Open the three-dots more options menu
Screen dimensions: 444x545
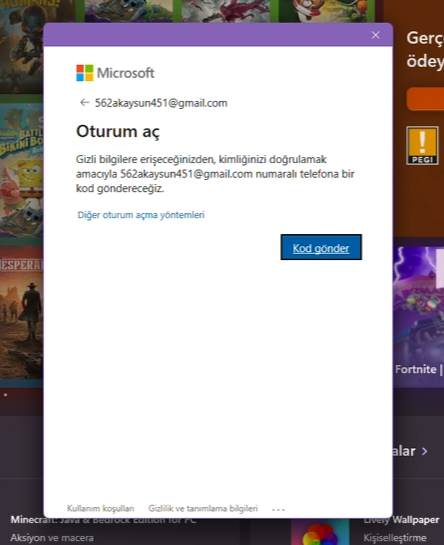[x=278, y=509]
